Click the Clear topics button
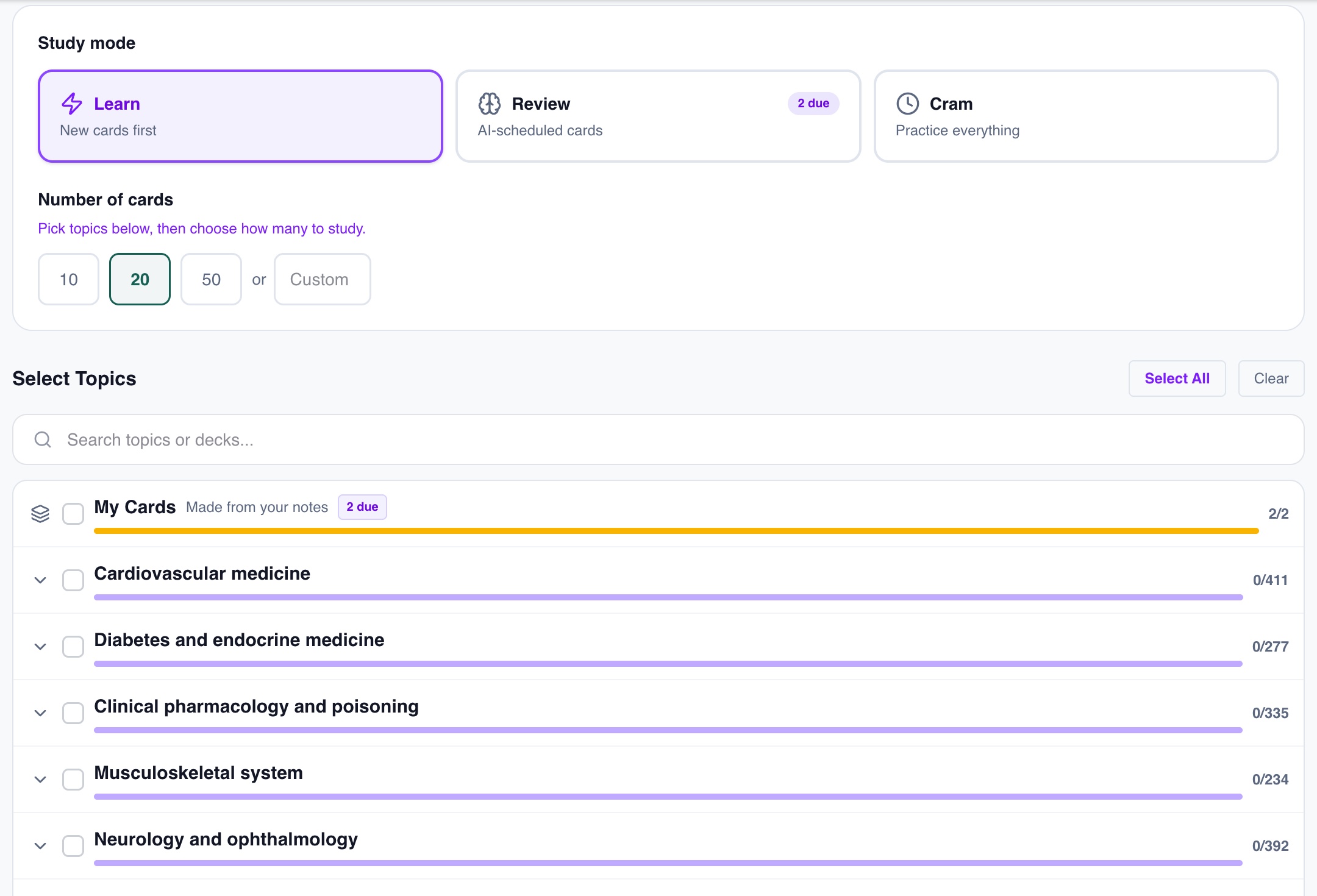Screen dimensions: 1317x896 [x=1271, y=379]
